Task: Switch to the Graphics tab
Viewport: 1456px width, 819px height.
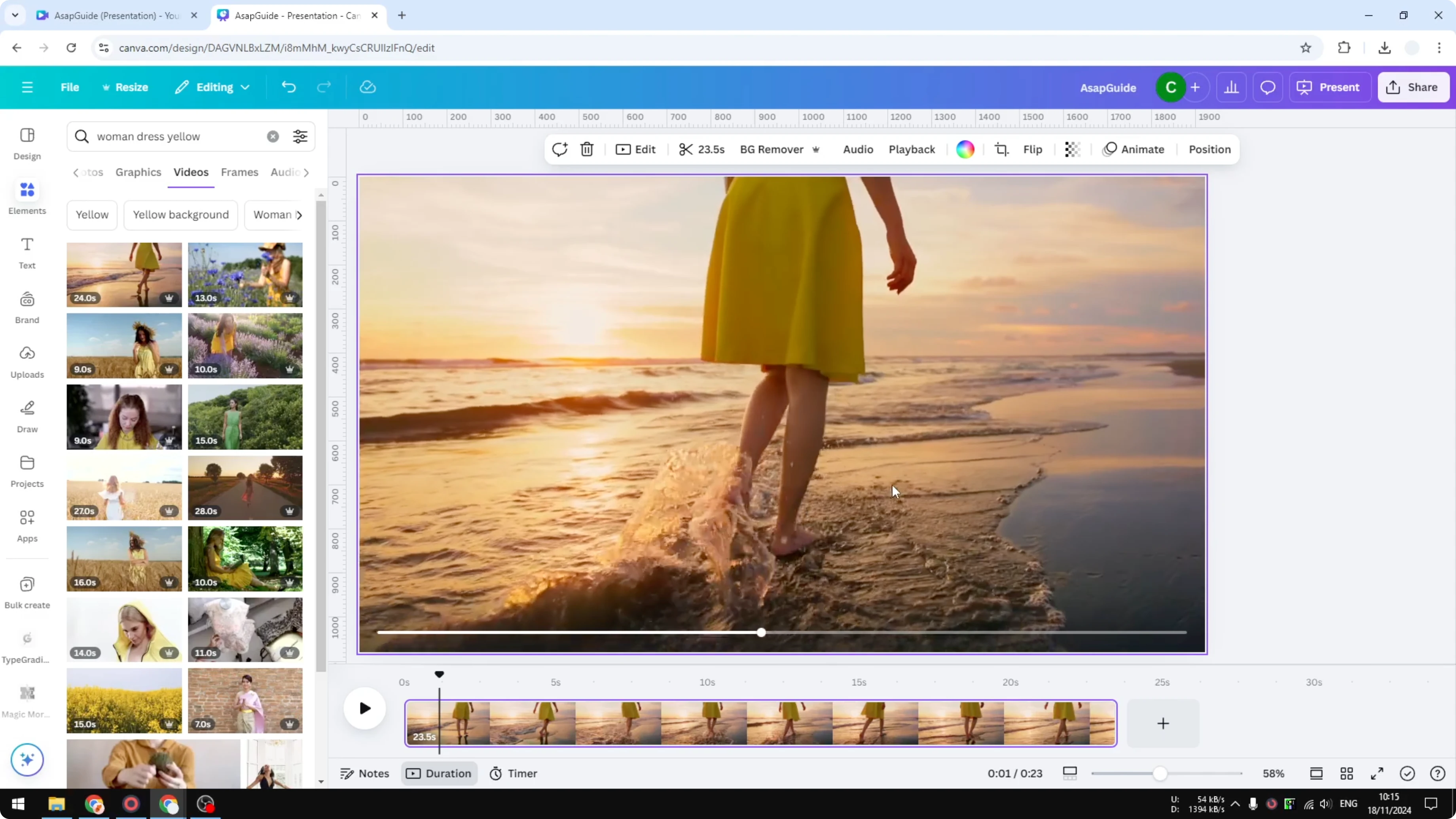Action: click(x=138, y=173)
